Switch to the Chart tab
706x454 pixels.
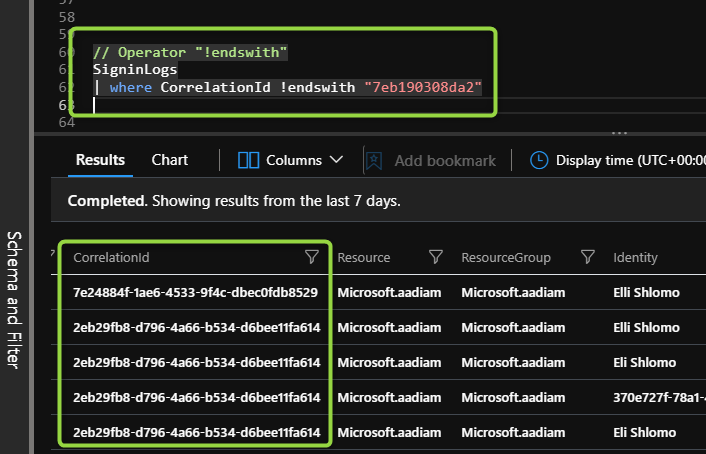coord(170,160)
